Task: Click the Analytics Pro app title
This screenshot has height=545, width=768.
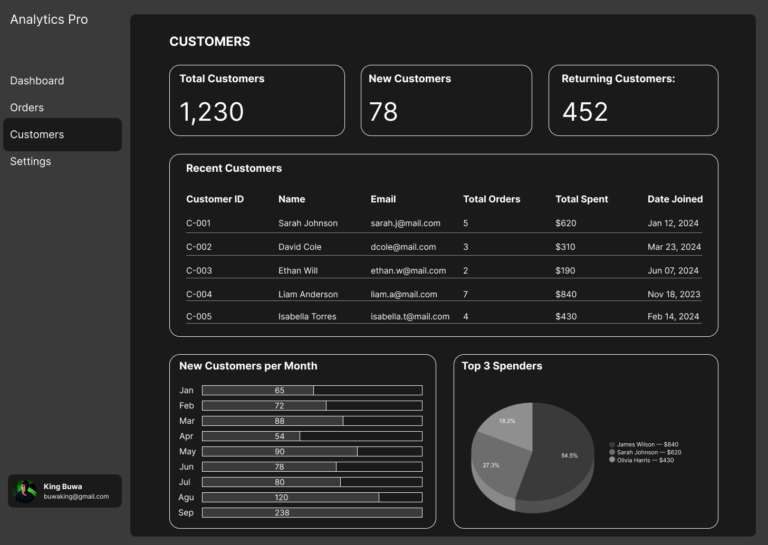Action: point(49,20)
